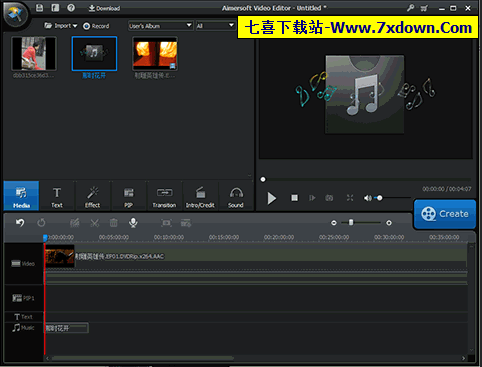
Task: Click the 00:10:00:00 mark on timeline ruler
Action: coord(169,237)
